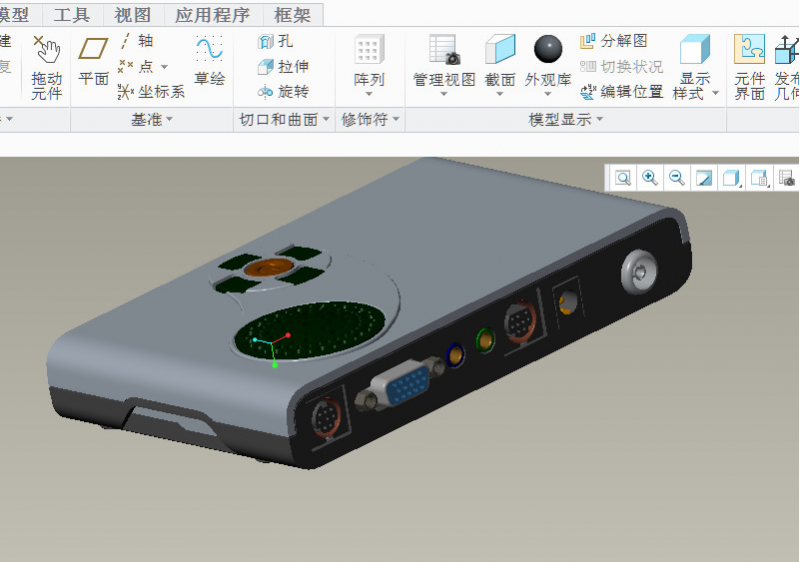Toggle the 分解图 exploded view
This screenshot has width=800, height=562.
click(x=614, y=41)
